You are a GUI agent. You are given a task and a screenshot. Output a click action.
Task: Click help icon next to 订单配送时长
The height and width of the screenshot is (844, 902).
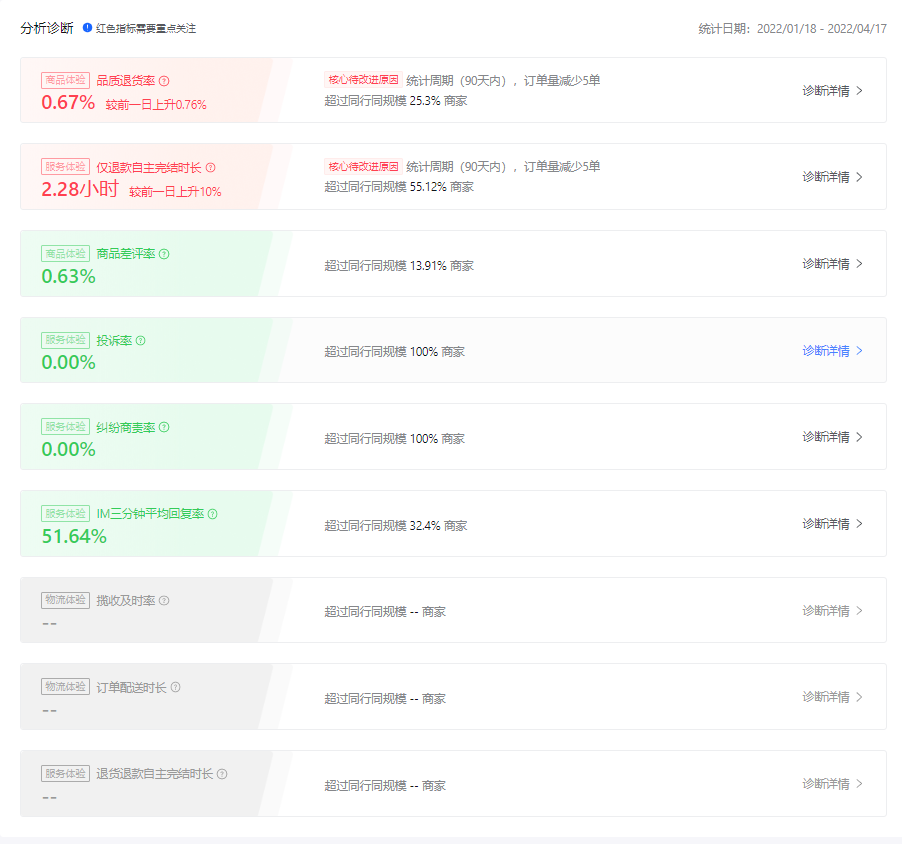[175, 687]
